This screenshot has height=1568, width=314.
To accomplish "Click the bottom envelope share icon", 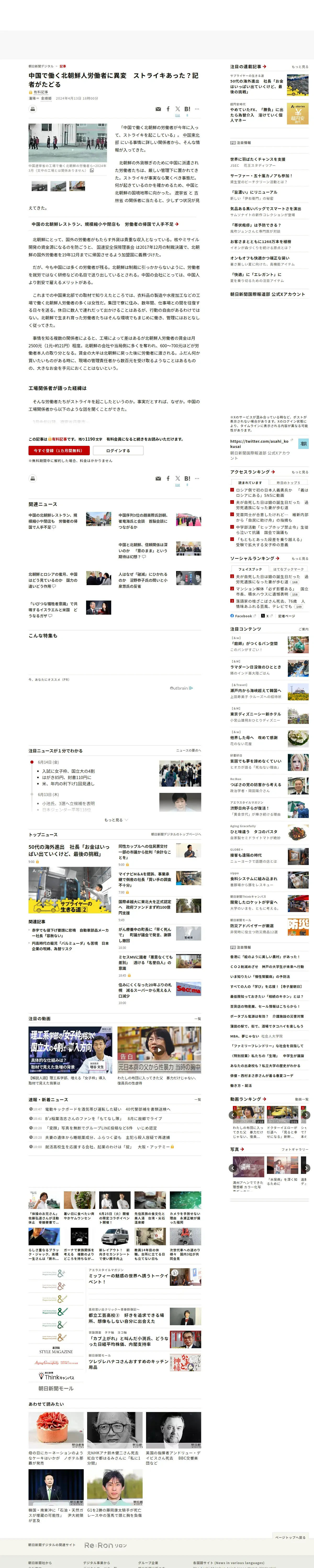I will click(159, 479).
